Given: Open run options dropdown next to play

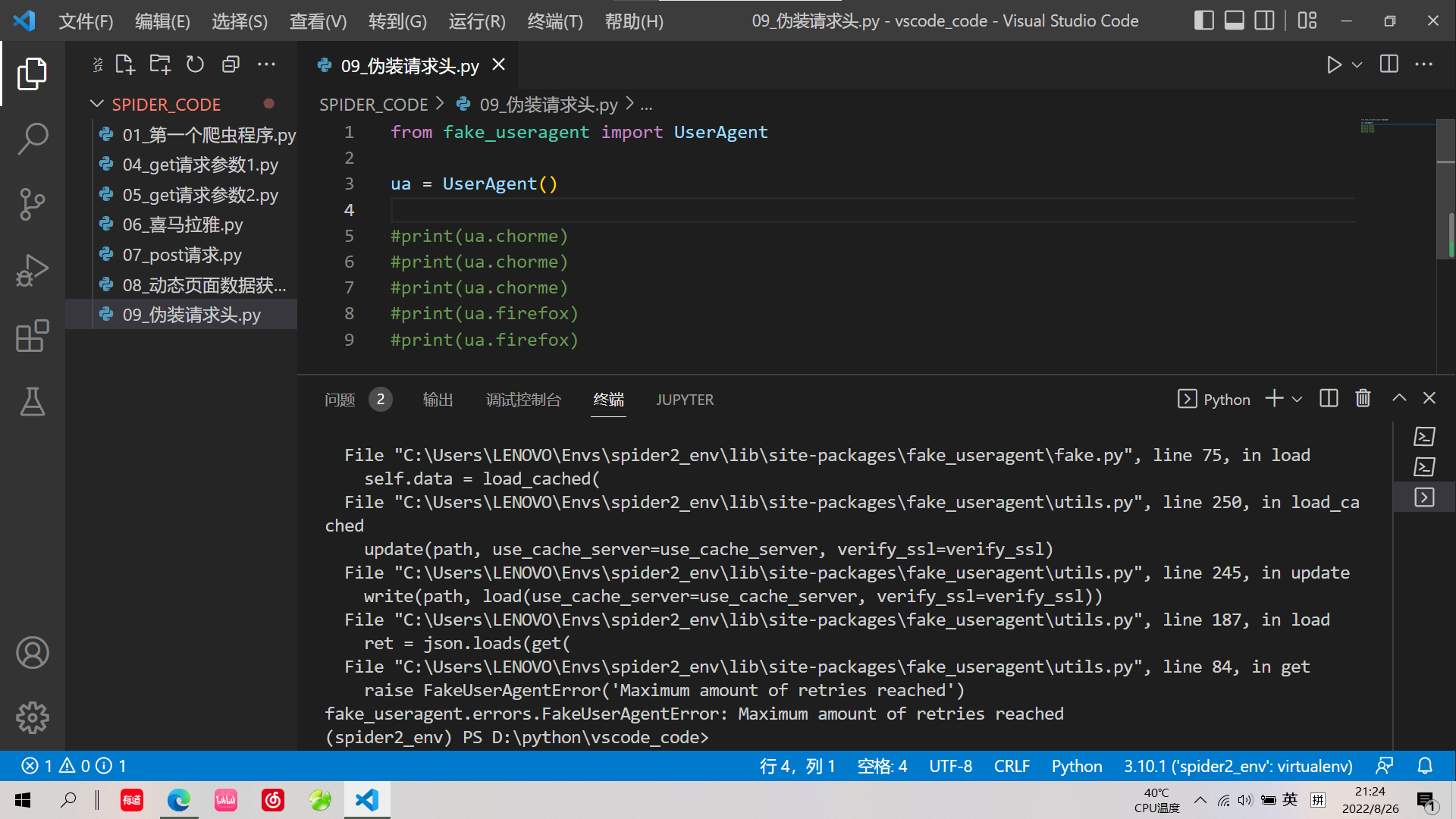Looking at the screenshot, I should (x=1357, y=64).
